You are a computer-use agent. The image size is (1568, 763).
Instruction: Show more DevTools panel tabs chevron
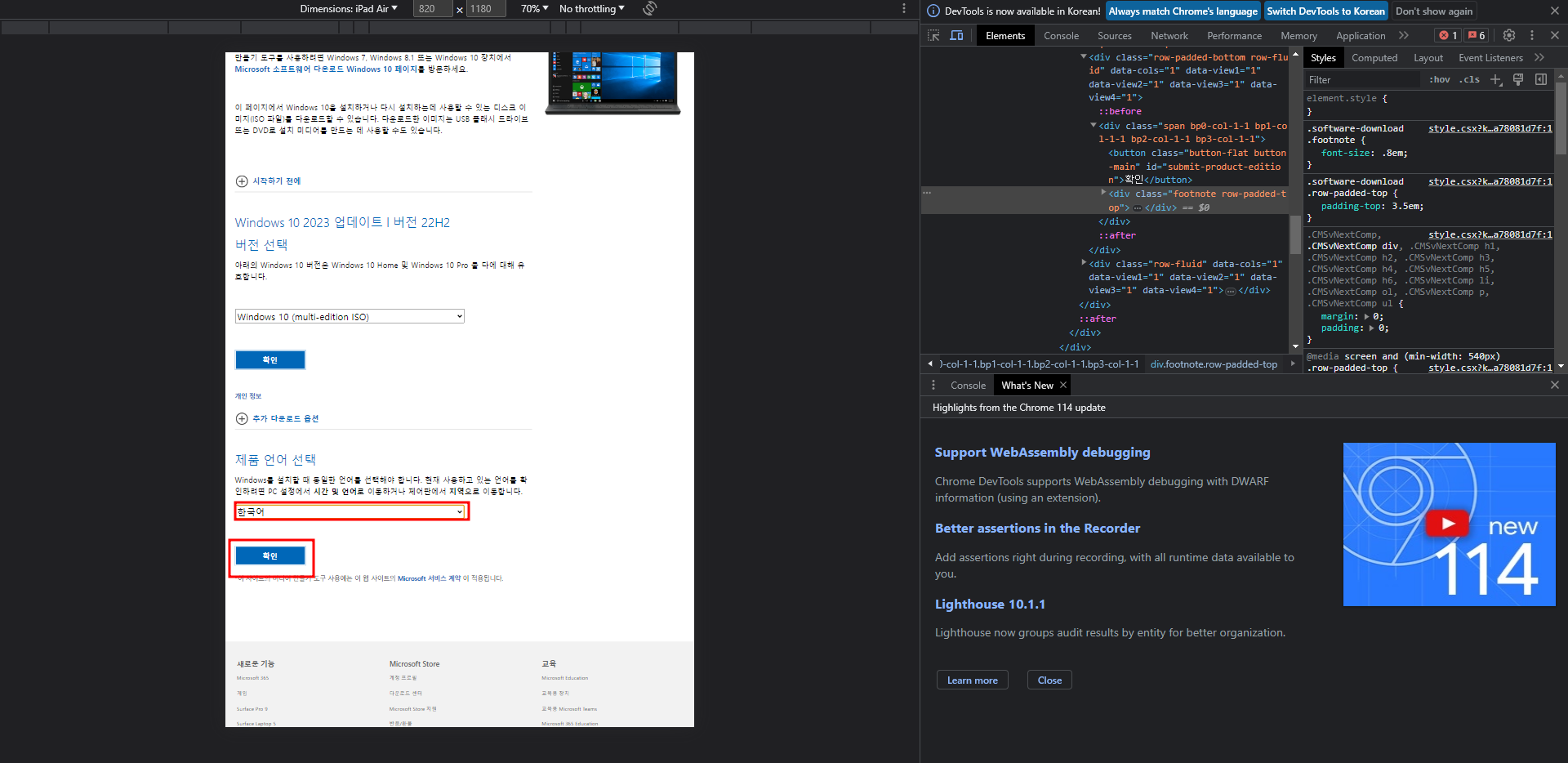pyautogui.click(x=1404, y=35)
